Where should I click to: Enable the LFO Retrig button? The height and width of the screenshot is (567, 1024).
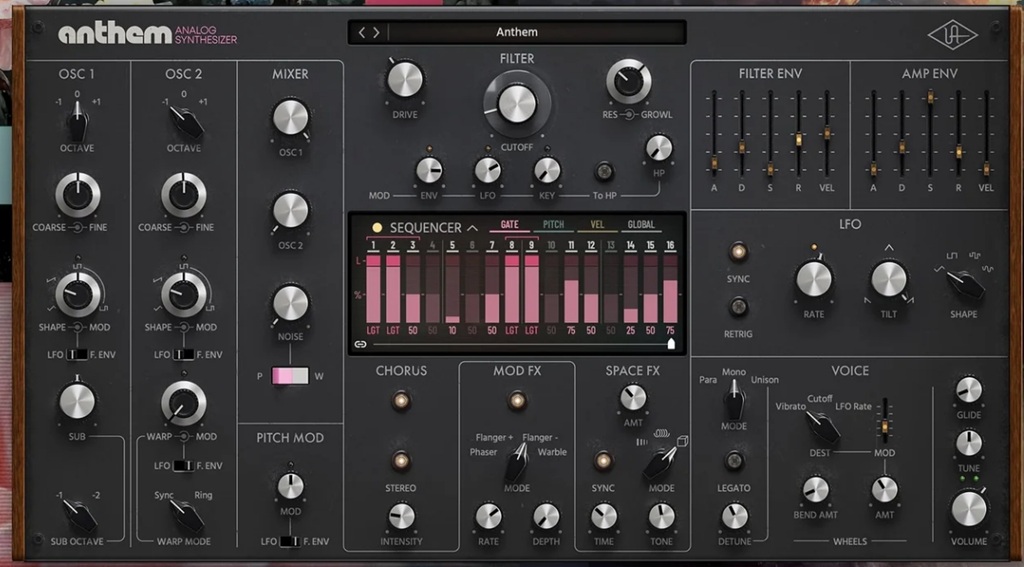(738, 306)
